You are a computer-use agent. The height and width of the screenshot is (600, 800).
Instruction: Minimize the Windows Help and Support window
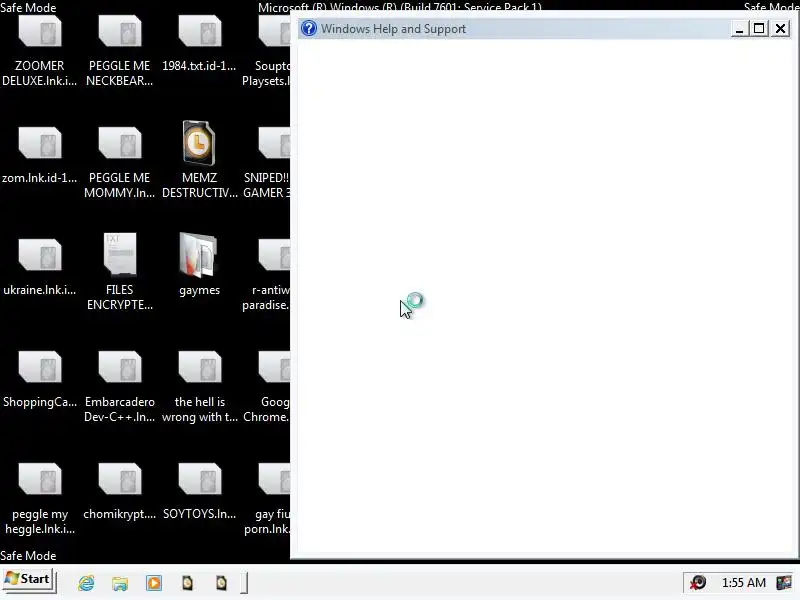pos(738,29)
